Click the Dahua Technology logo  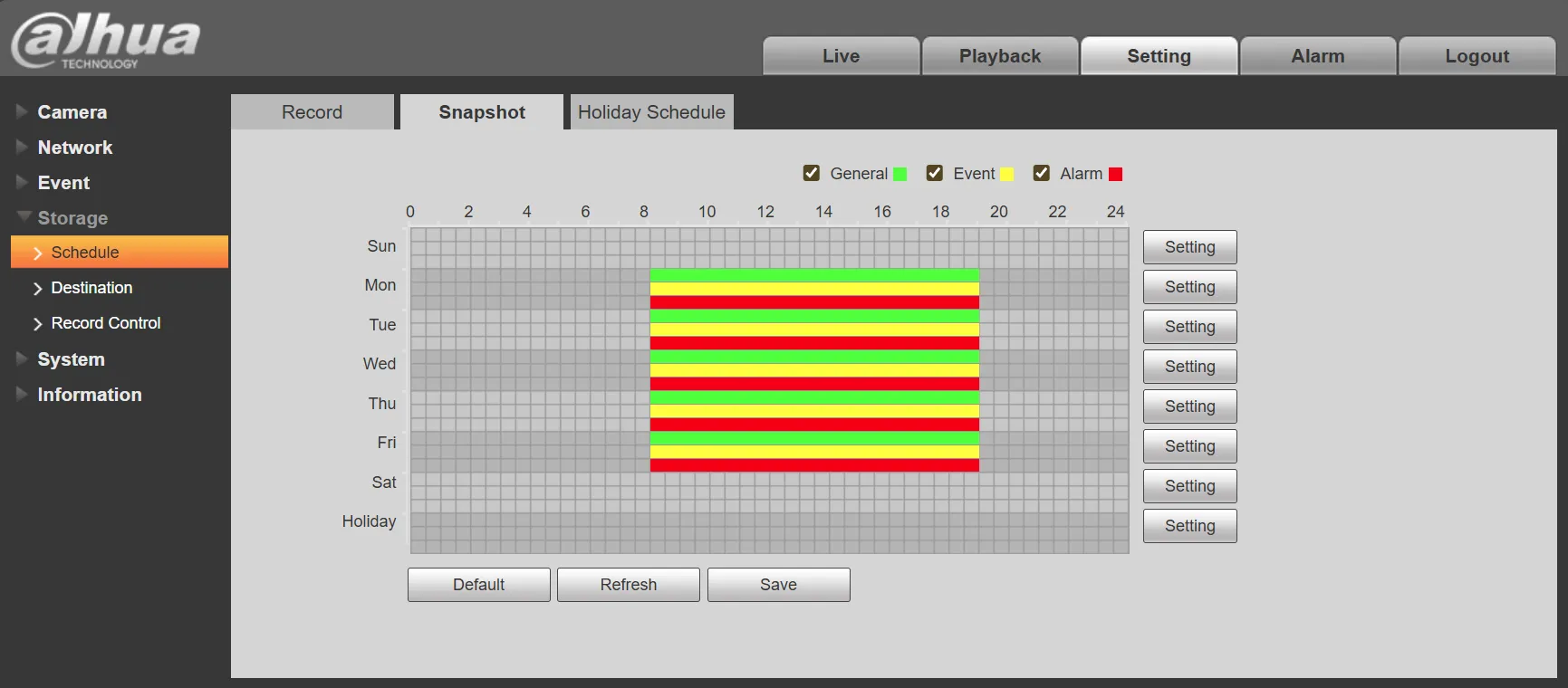[106, 41]
